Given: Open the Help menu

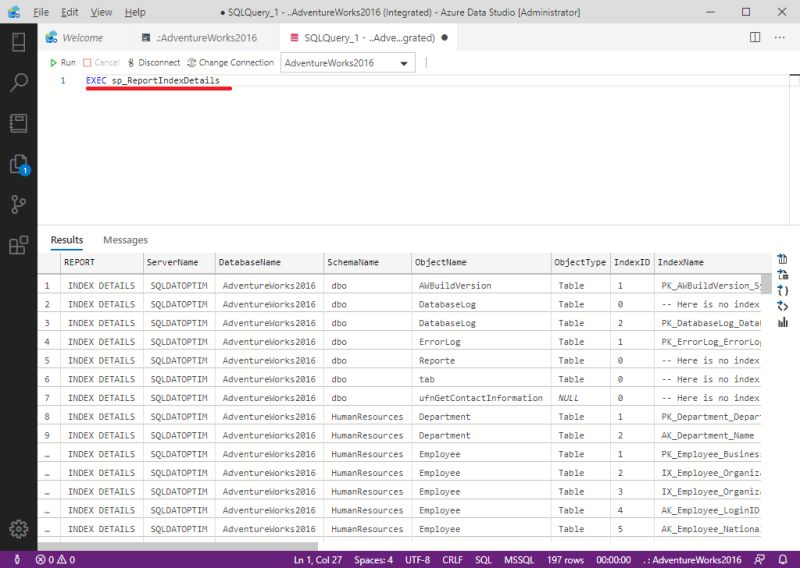Looking at the screenshot, I should 135,12.
